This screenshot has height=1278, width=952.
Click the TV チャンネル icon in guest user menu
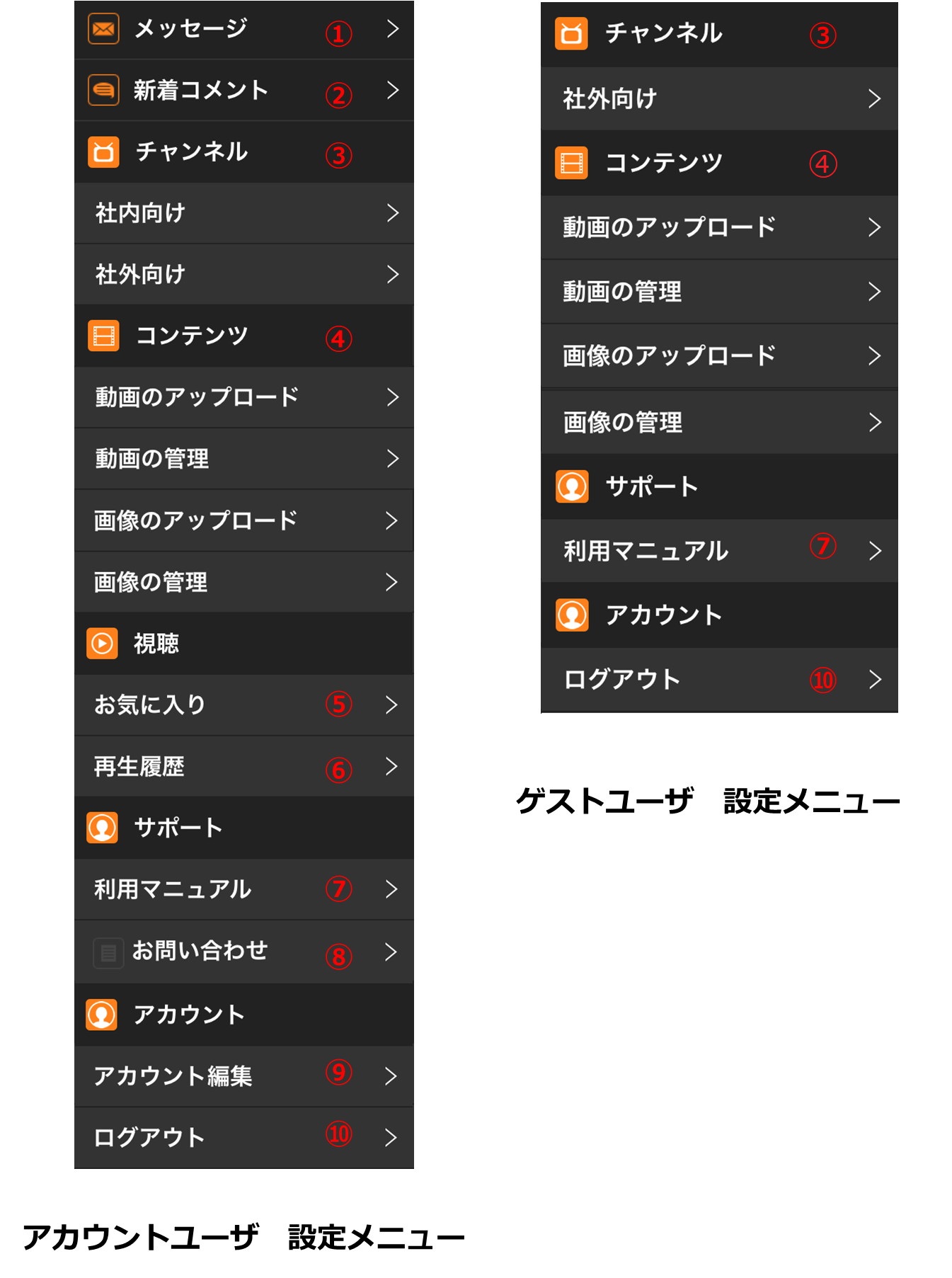(572, 33)
